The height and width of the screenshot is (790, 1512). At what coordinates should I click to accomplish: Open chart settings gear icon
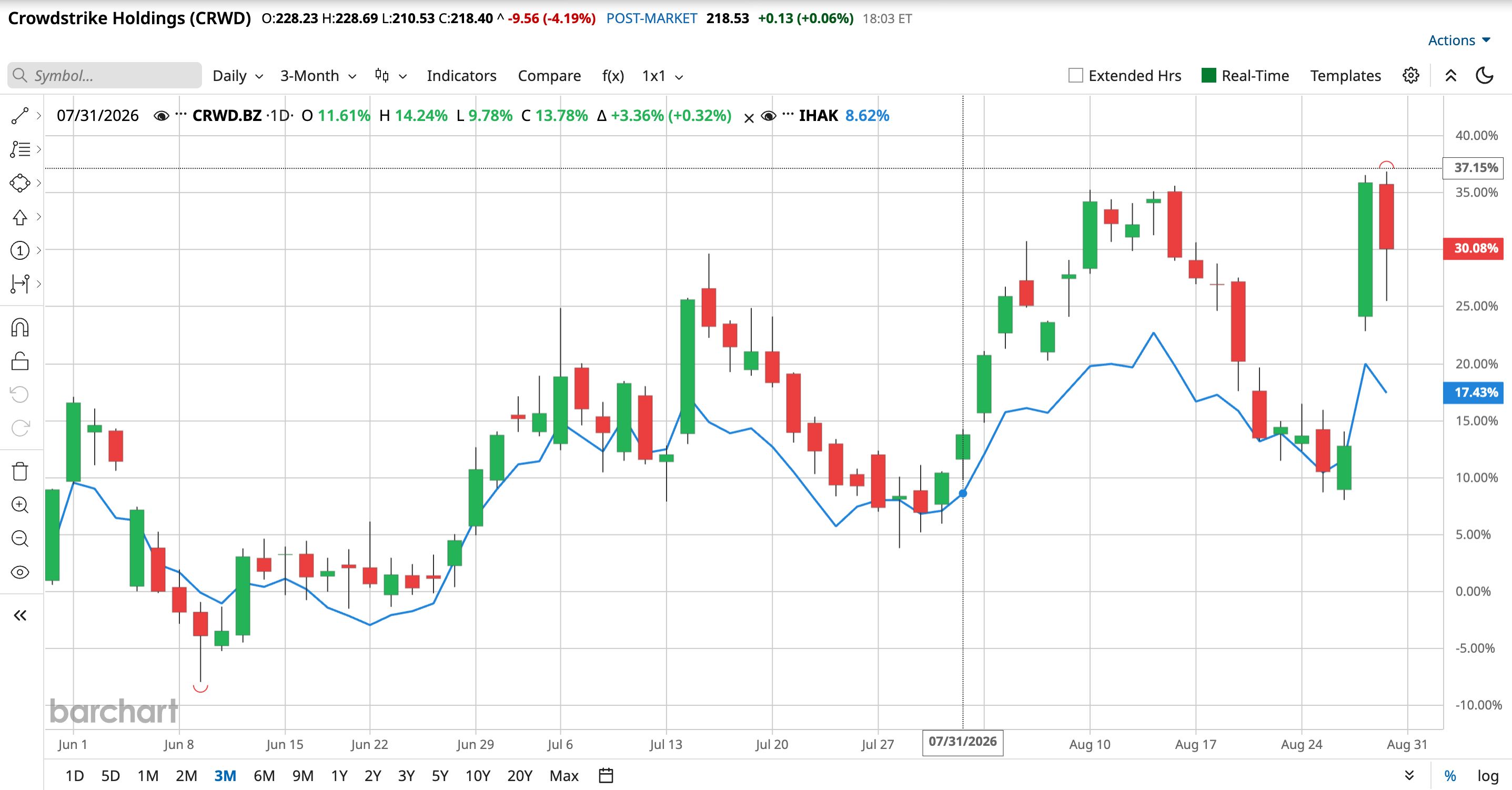point(1411,76)
